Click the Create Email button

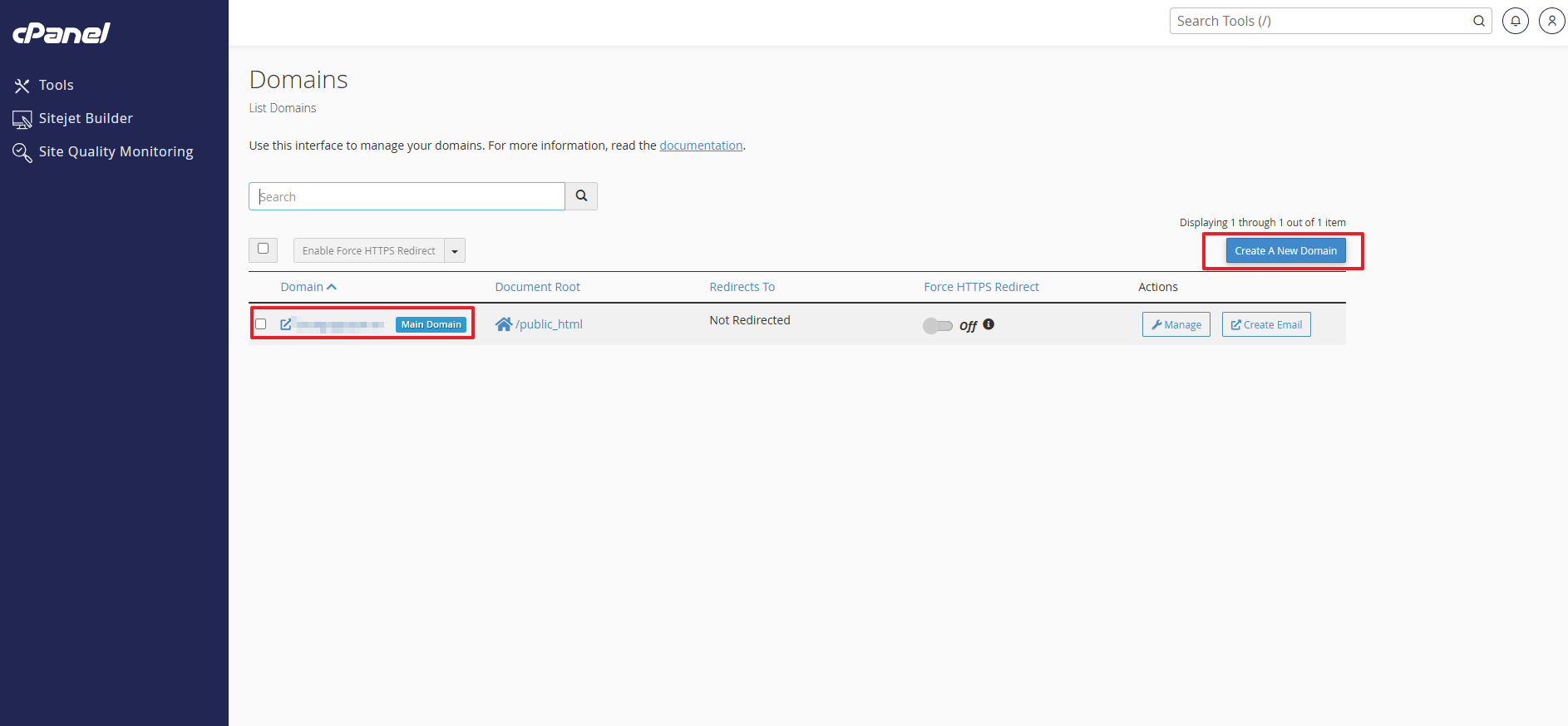point(1266,324)
